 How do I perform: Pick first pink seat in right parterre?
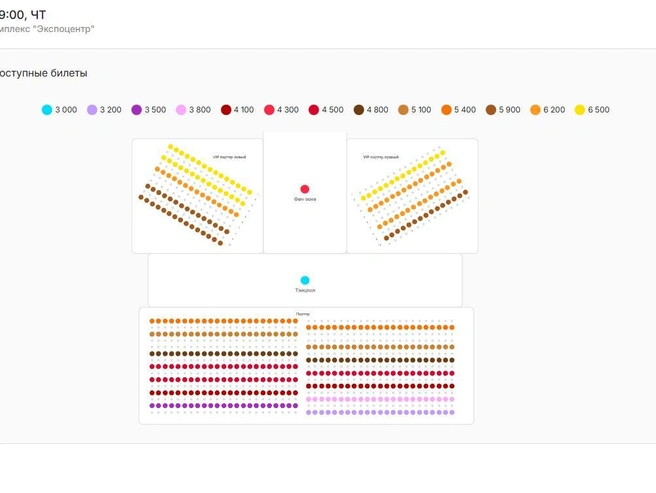309,399
